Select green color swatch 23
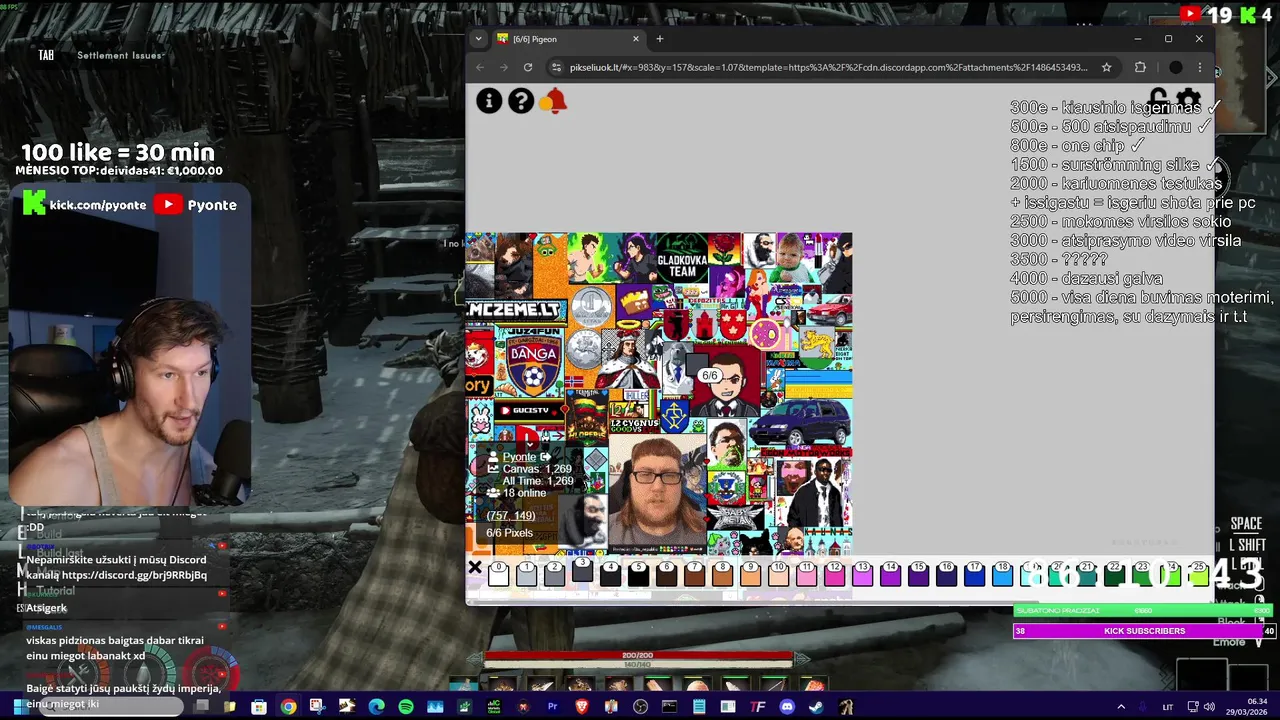This screenshot has width=1280, height=720. point(1142,573)
